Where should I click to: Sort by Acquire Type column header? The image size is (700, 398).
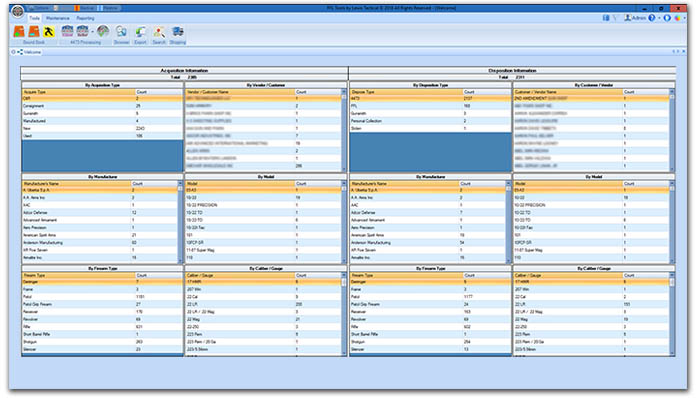[x=79, y=91]
